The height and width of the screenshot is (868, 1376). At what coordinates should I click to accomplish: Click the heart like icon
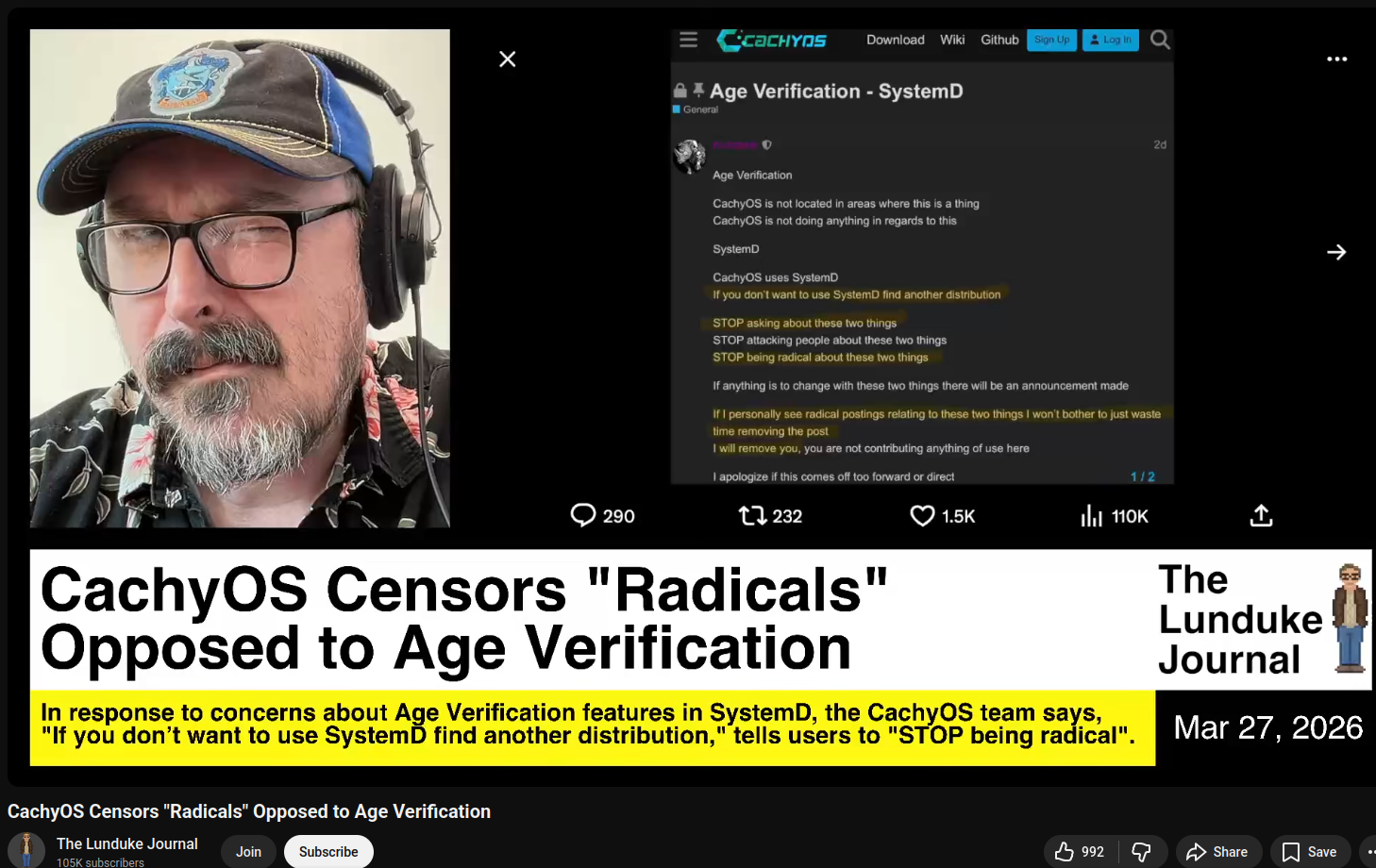coord(922,515)
